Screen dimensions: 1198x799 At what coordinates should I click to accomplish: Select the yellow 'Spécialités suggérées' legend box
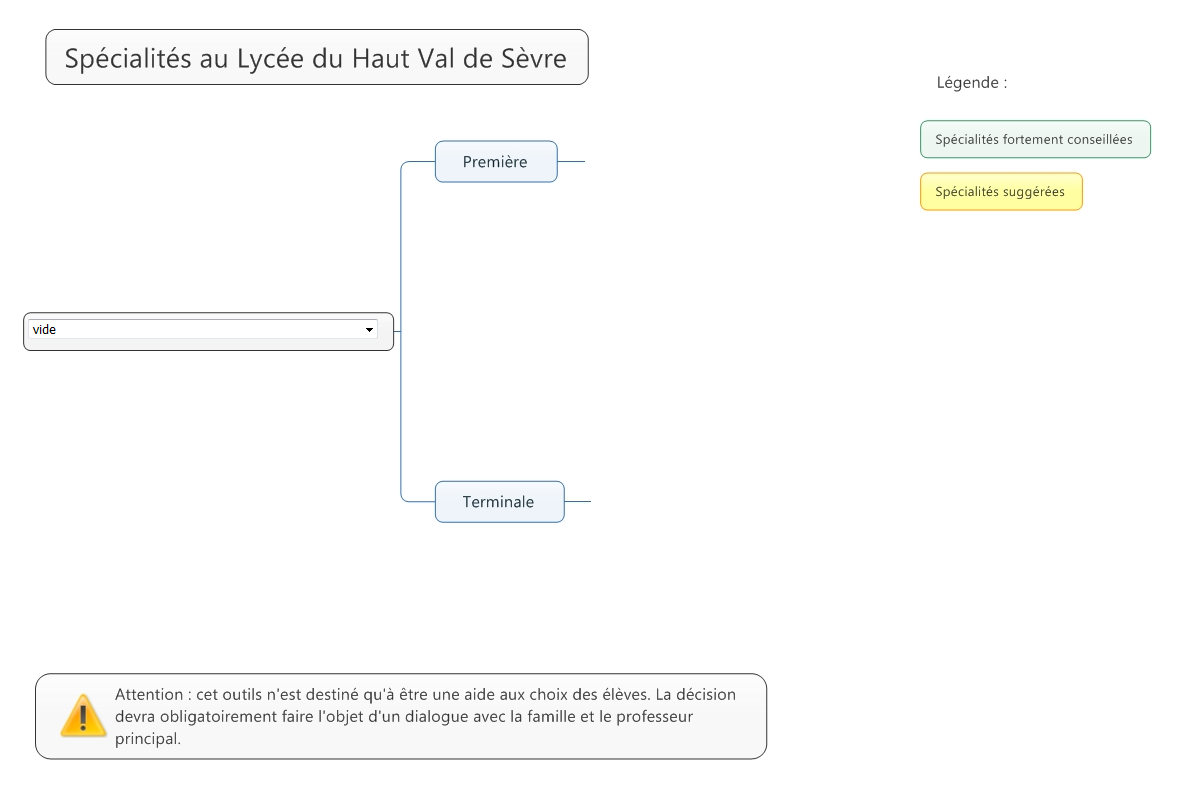coord(1001,192)
